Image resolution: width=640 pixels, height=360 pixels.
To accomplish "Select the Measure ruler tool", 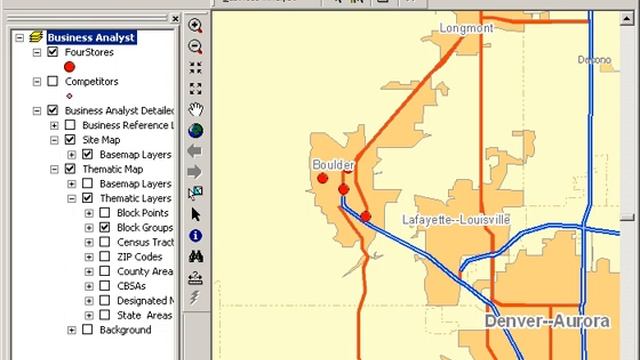I will (195, 278).
